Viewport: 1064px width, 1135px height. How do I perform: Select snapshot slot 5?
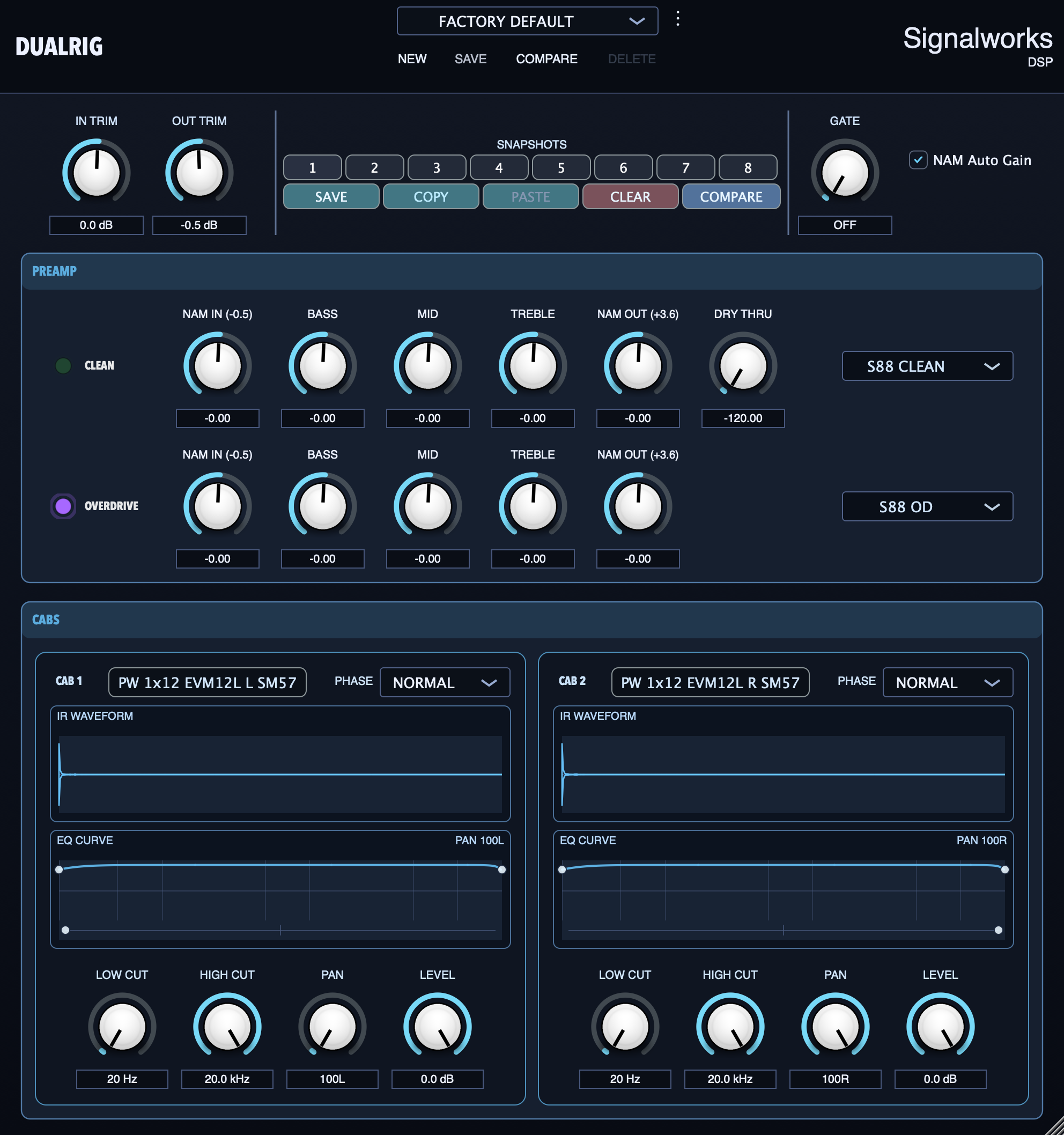561,167
